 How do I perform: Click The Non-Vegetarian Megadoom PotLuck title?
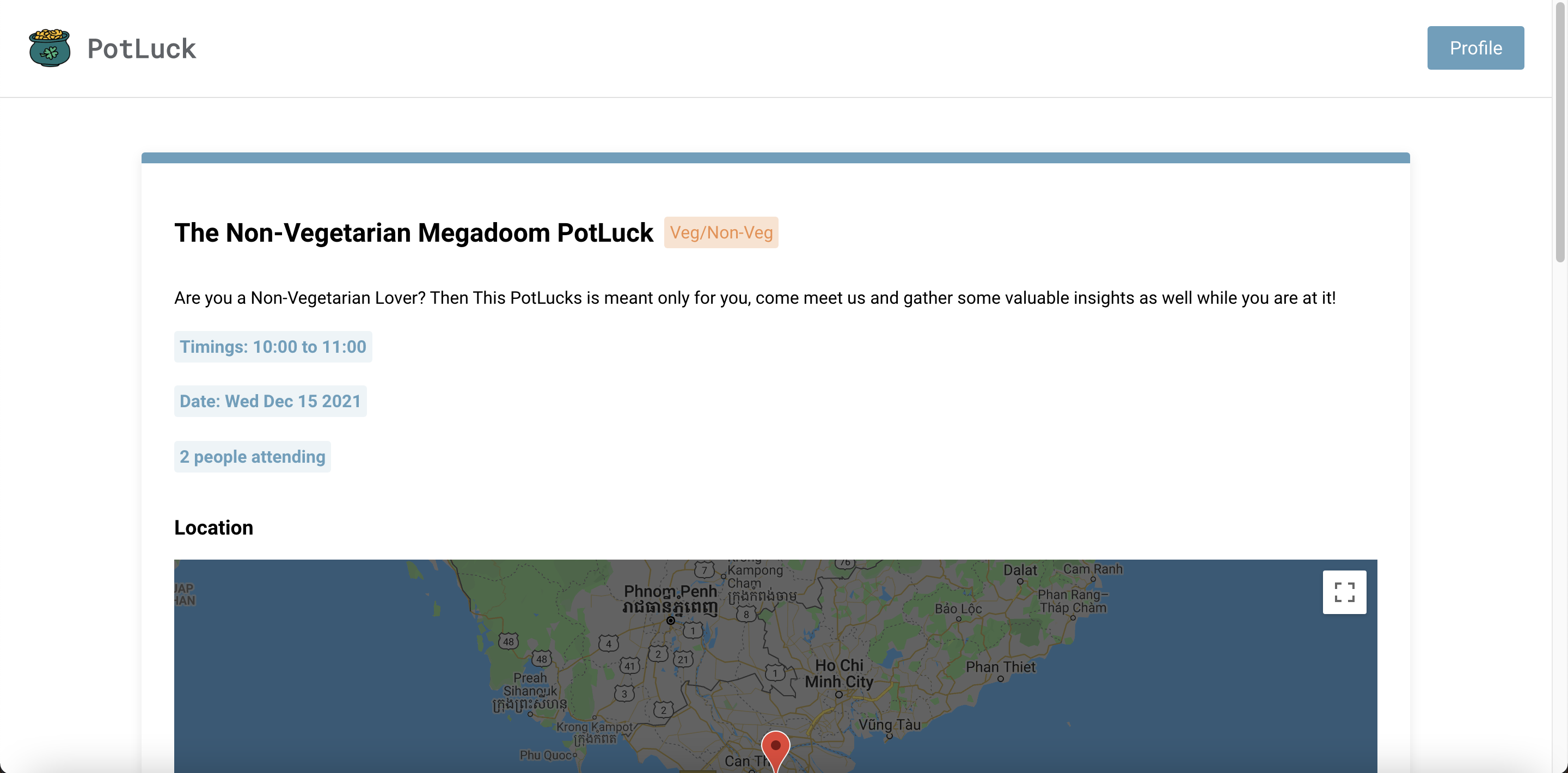[x=413, y=232]
